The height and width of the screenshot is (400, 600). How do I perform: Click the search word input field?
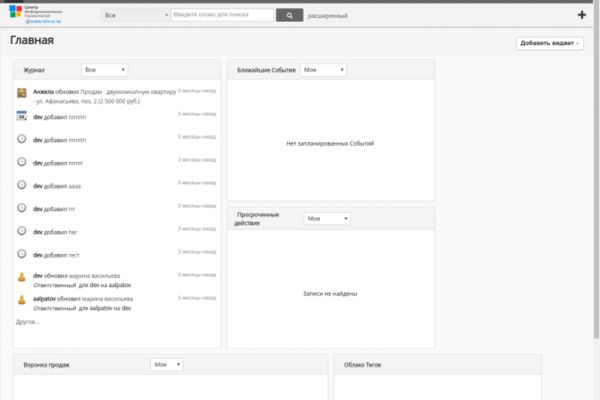pyautogui.click(x=222, y=15)
